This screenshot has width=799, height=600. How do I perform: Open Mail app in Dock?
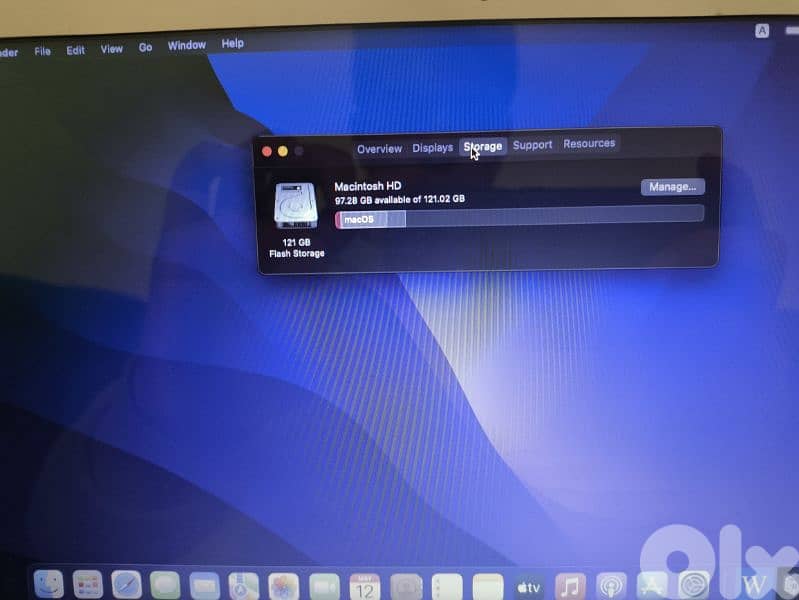[x=204, y=586]
